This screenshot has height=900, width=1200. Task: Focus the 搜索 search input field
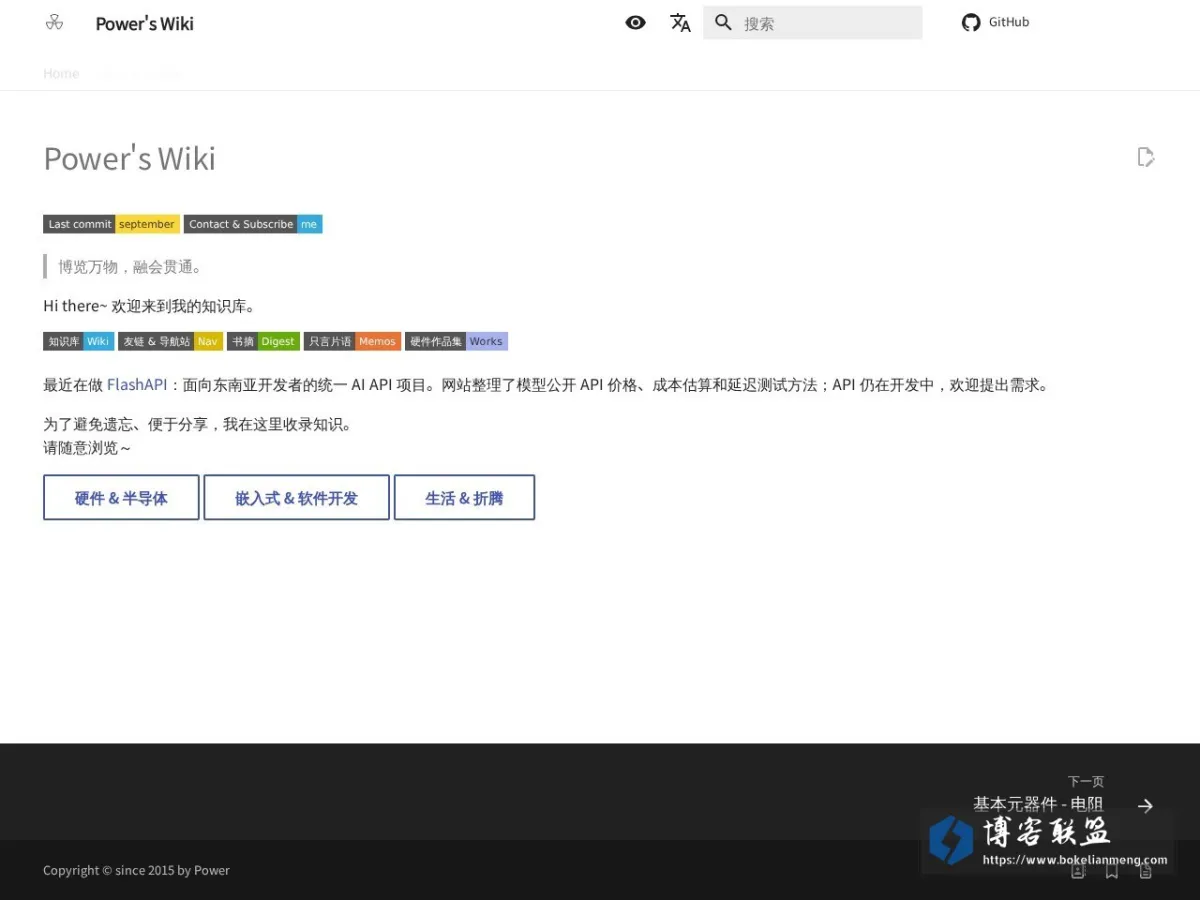[x=813, y=23]
